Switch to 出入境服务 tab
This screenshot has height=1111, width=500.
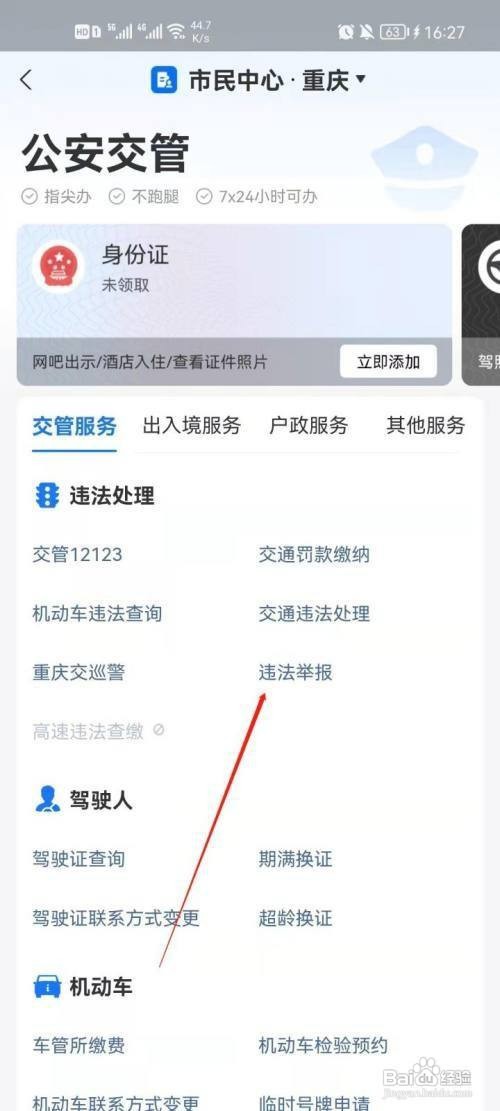tap(192, 425)
